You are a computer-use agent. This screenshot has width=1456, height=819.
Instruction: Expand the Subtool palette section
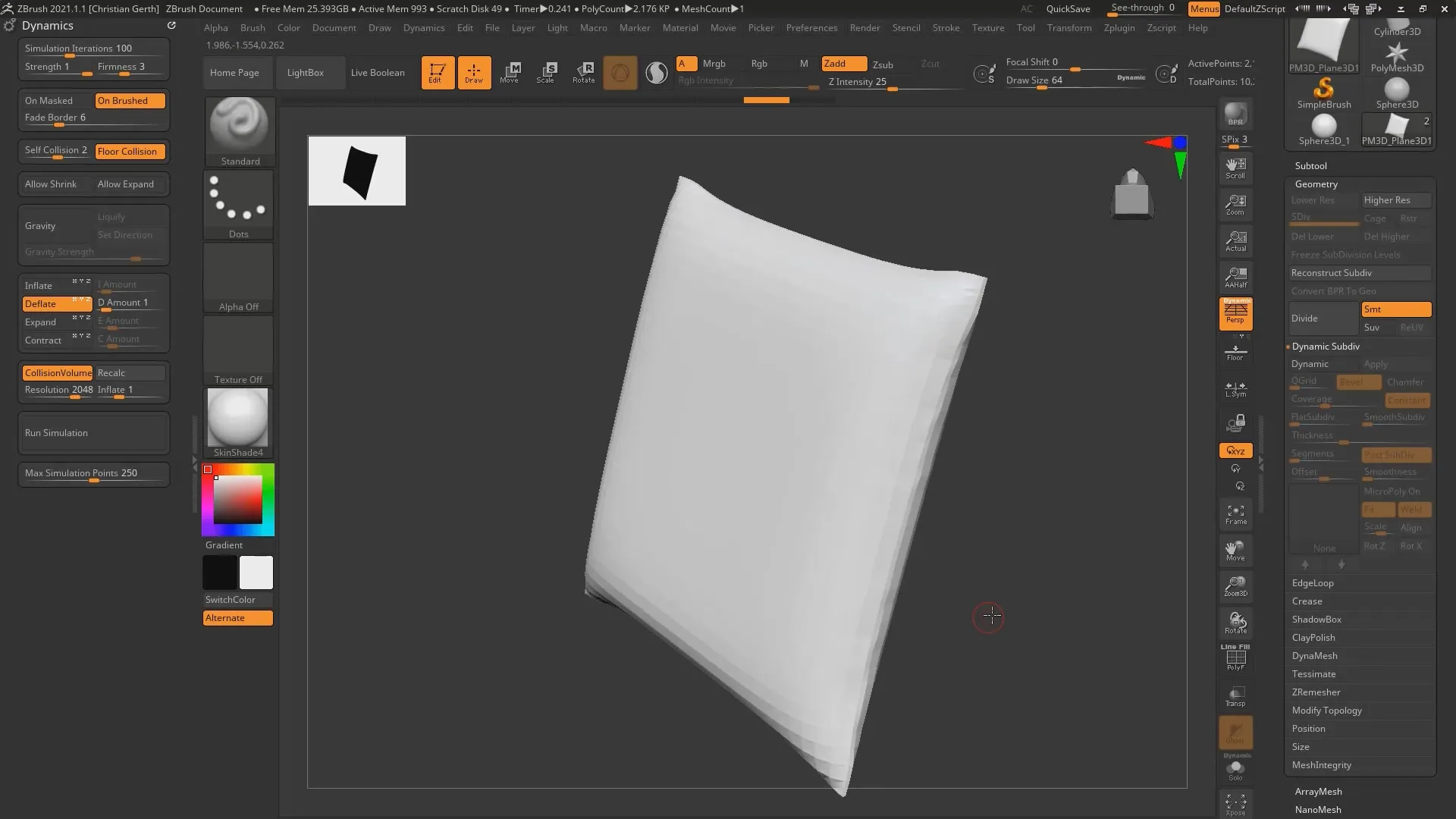1310,166
